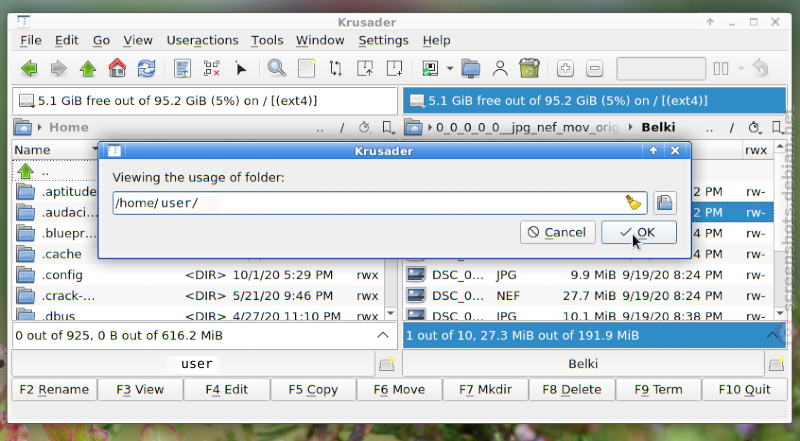The width and height of the screenshot is (800, 441).
Task: Click the F3 View button
Action: click(x=140, y=389)
